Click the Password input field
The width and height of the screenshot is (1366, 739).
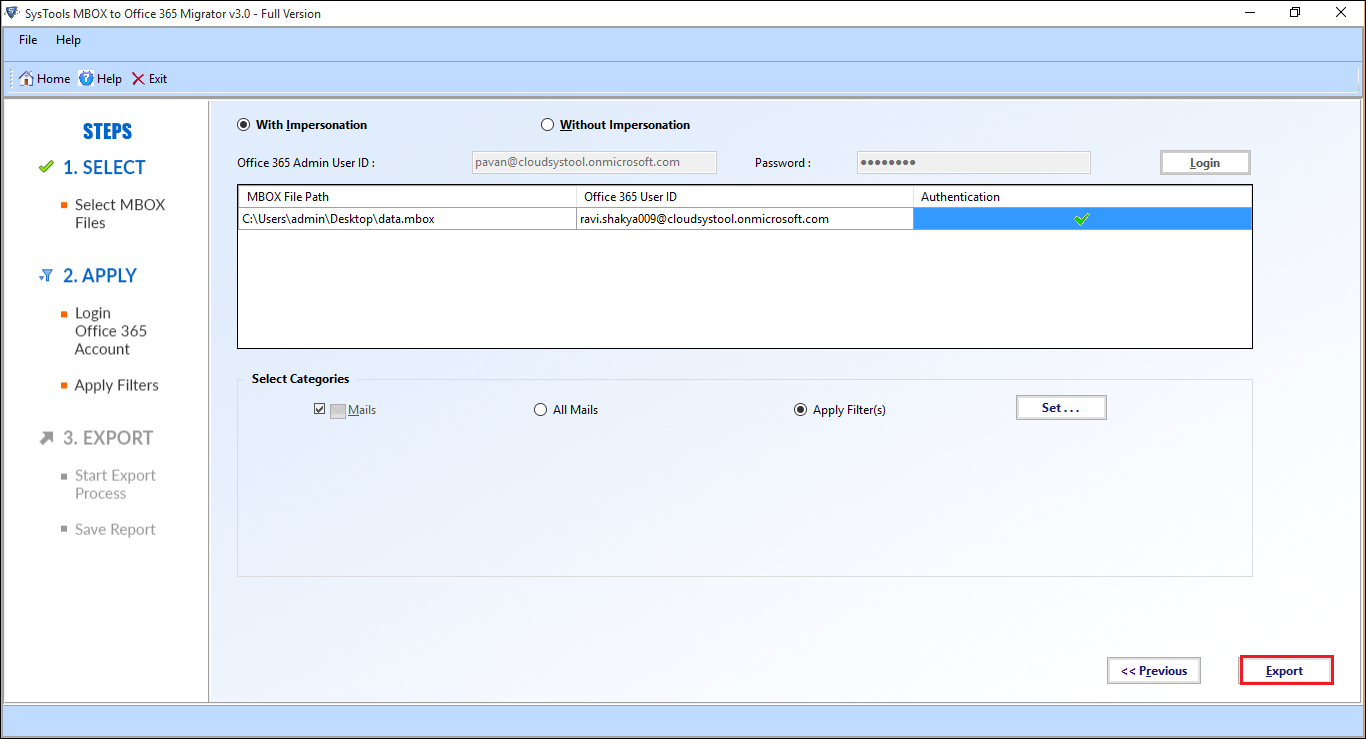973,162
